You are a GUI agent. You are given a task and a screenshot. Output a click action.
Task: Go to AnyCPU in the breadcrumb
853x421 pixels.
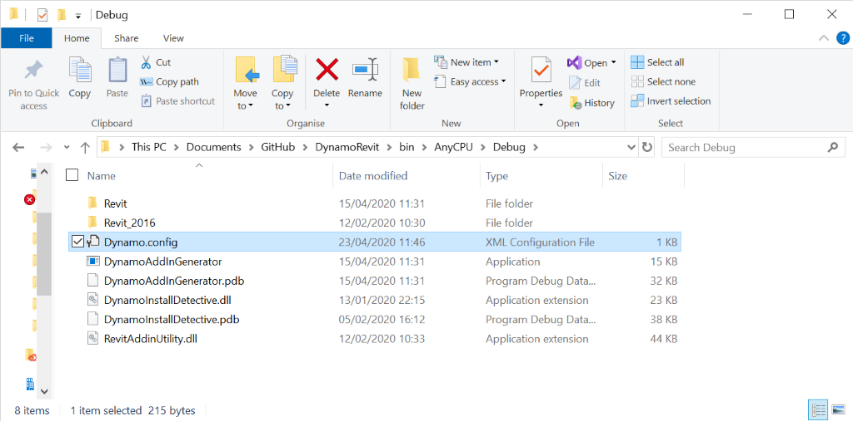pyautogui.click(x=453, y=147)
